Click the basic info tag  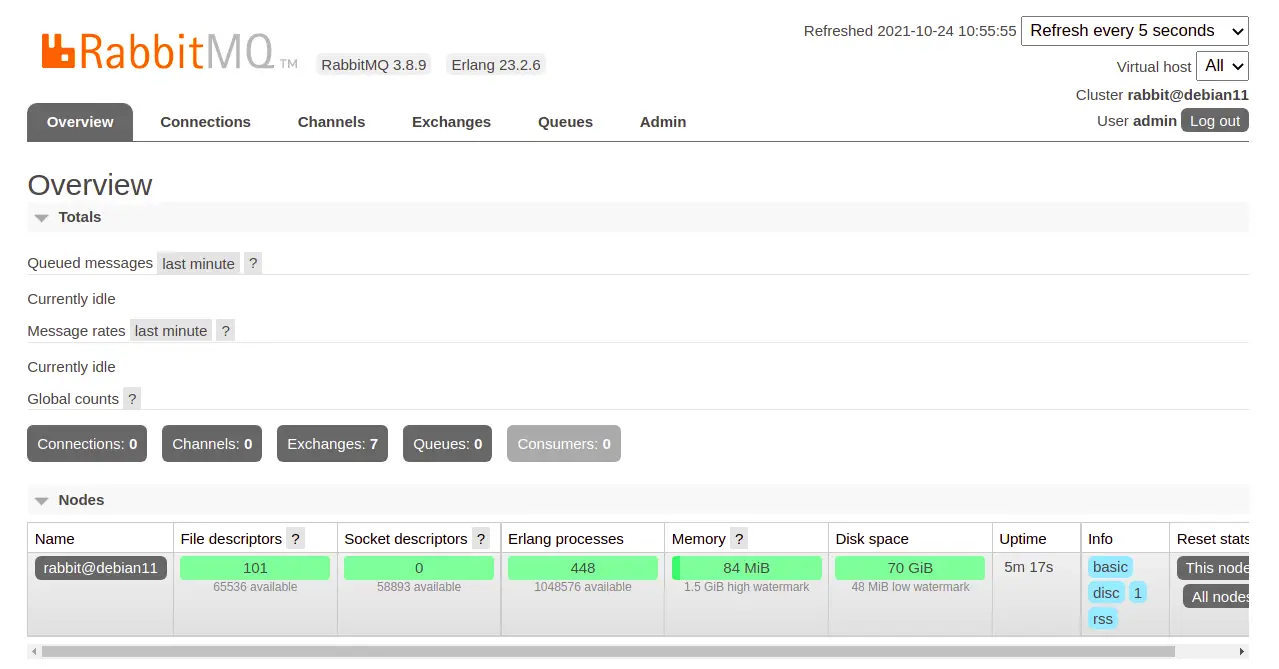(x=1110, y=567)
